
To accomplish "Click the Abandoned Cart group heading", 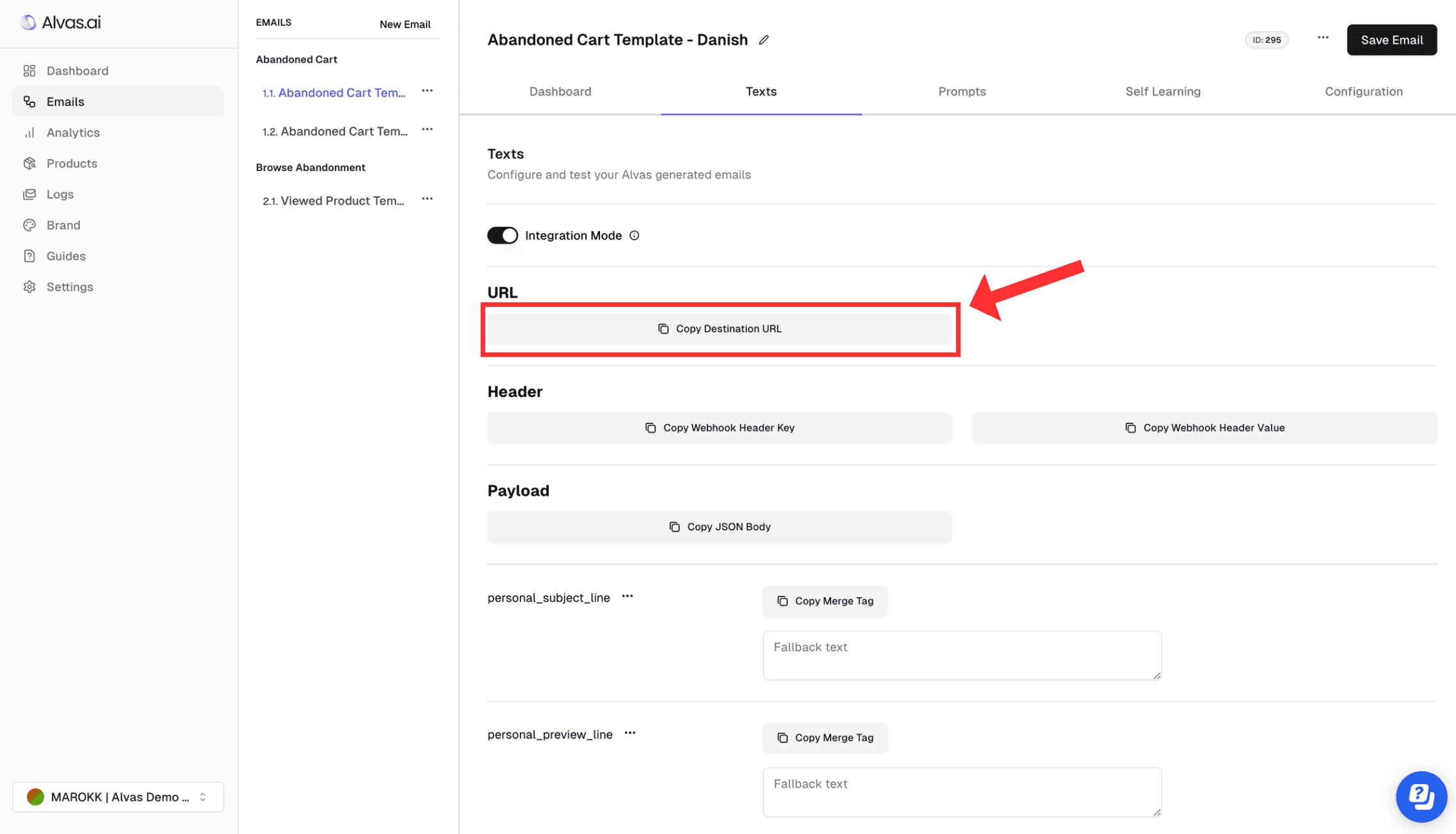I will 296,59.
